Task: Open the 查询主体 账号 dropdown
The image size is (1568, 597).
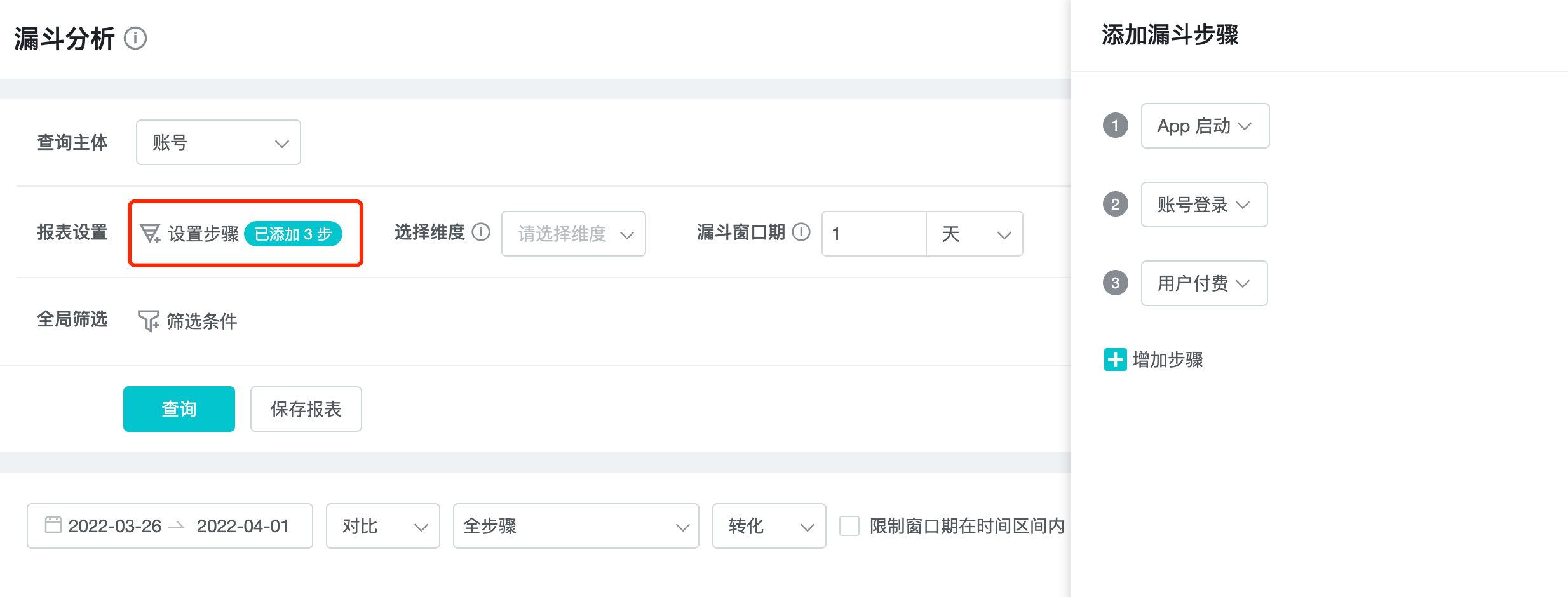Action: pos(218,142)
